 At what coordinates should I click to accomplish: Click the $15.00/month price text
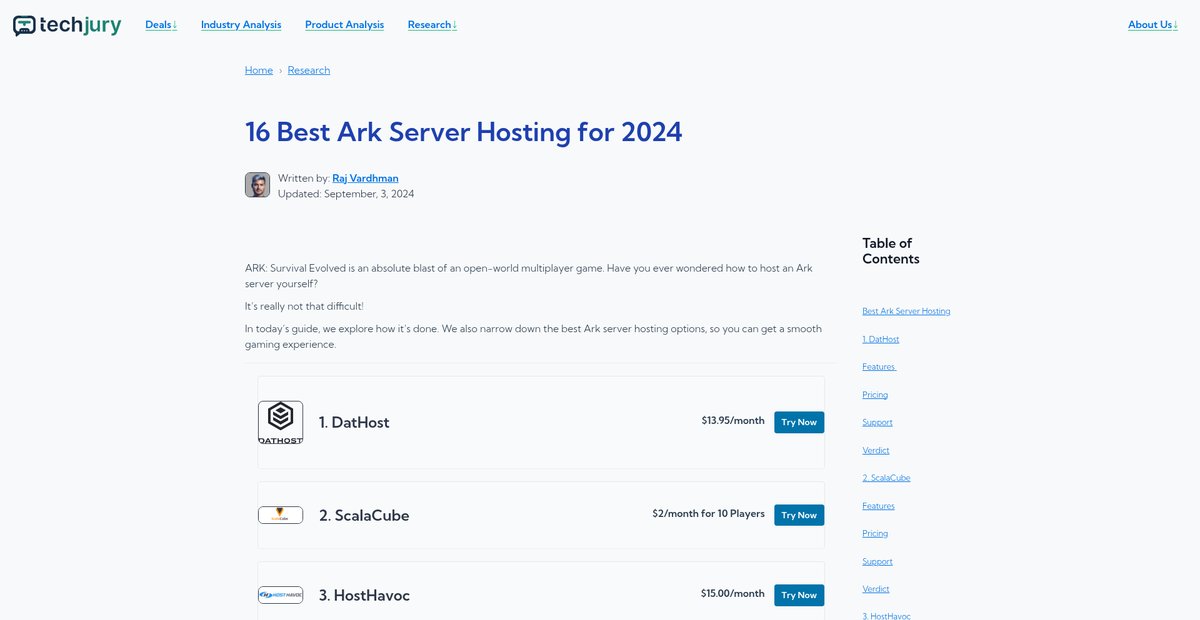tap(733, 594)
